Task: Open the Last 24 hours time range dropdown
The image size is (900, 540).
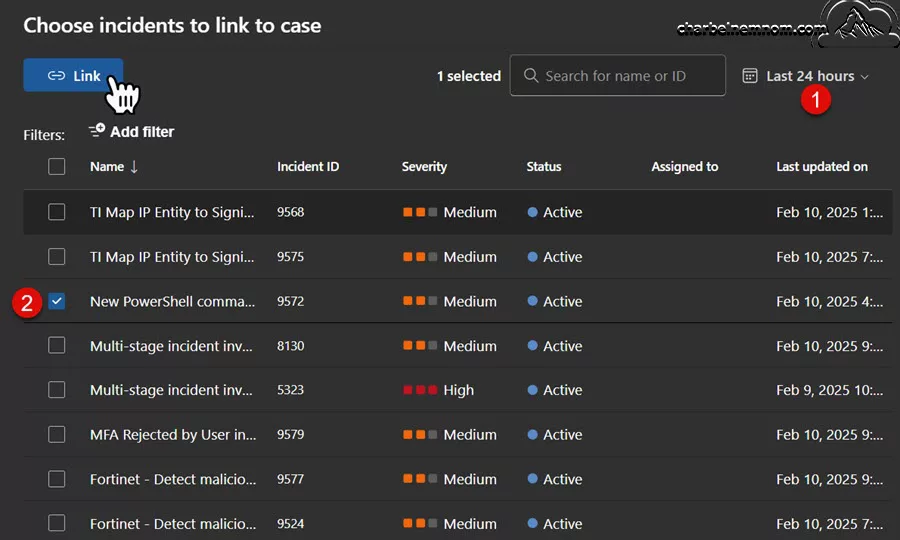Action: point(806,76)
